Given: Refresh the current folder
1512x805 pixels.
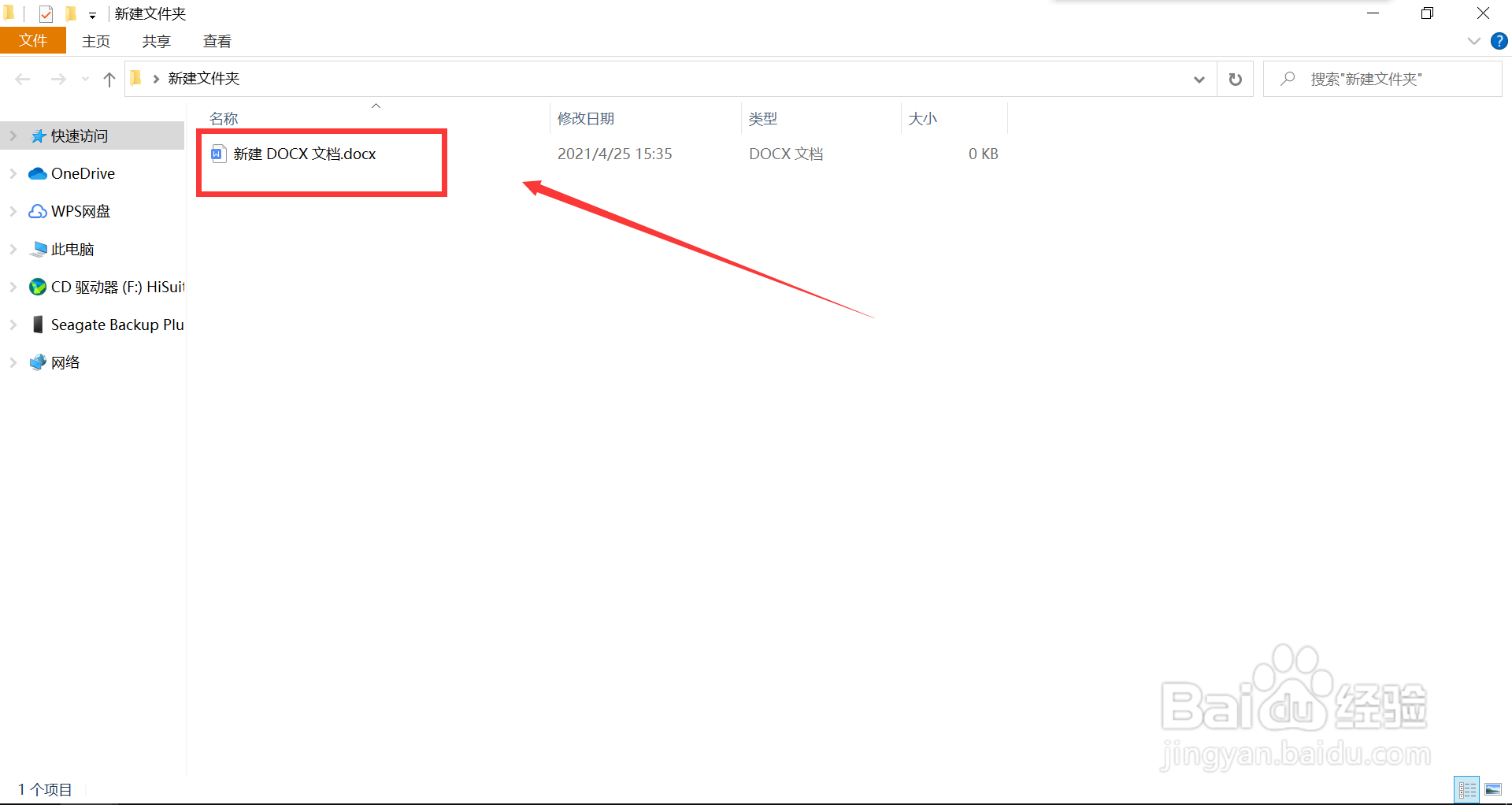Looking at the screenshot, I should pyautogui.click(x=1236, y=79).
